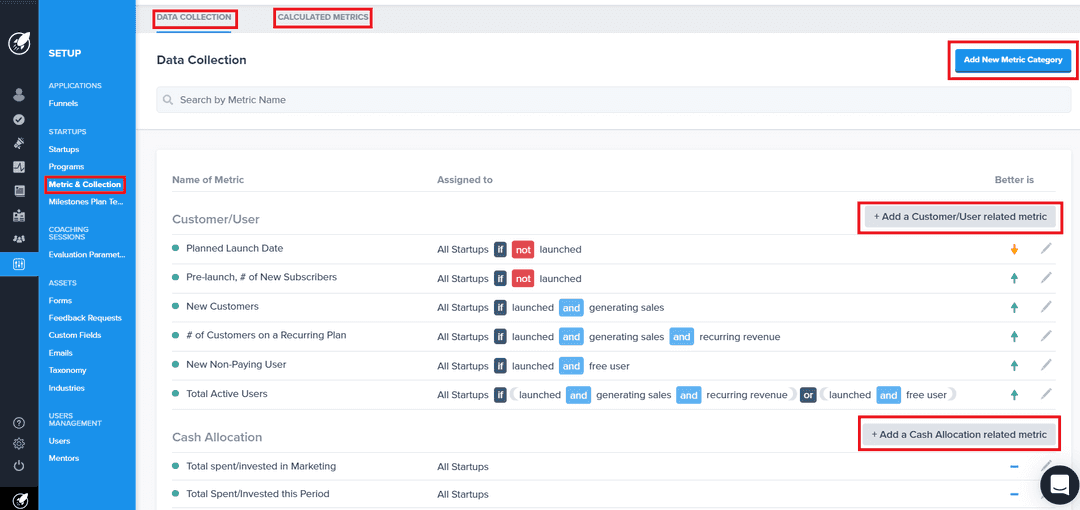Focus the Search by Metric Name field
This screenshot has width=1080, height=510.
614,100
